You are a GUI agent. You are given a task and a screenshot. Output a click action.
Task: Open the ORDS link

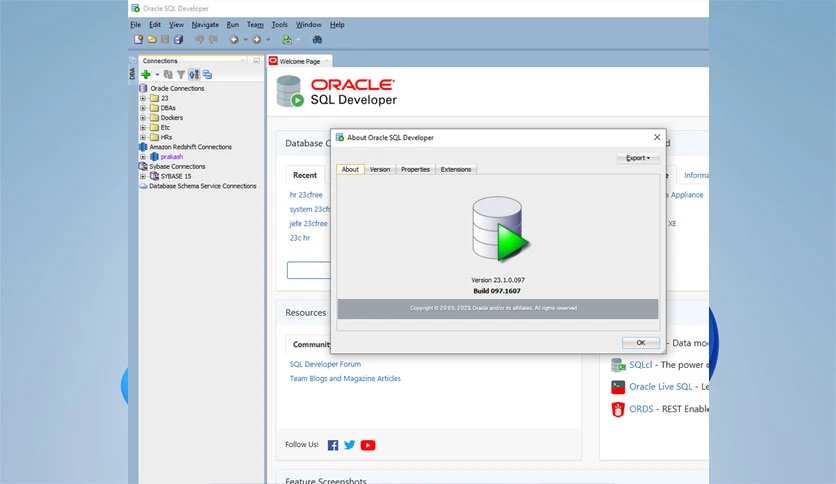(x=641, y=409)
